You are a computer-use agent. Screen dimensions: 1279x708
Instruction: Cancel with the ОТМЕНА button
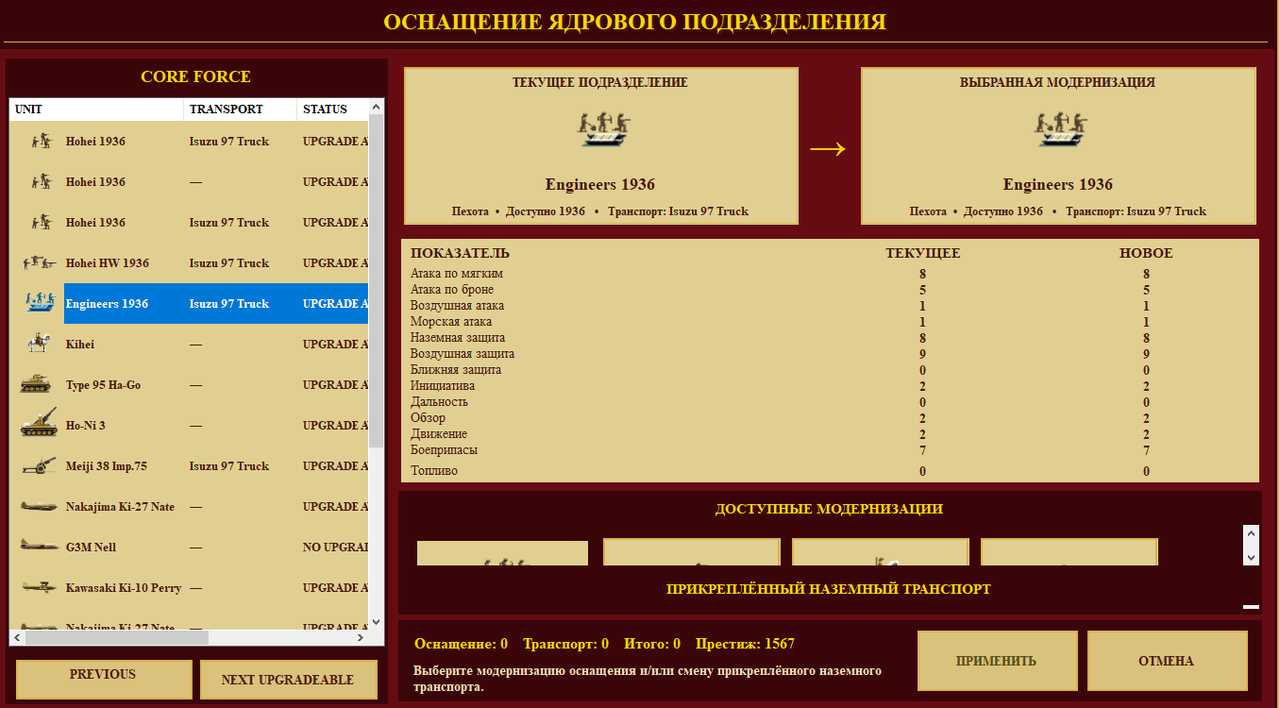pos(1167,661)
